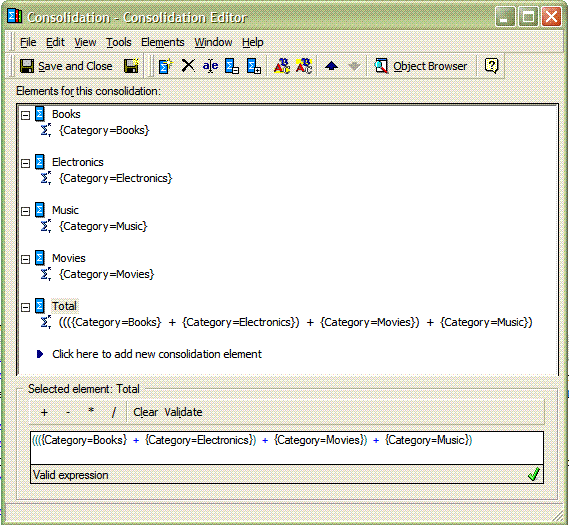Collapse the Total element node
Viewport: 569px width, 525px height.
25,307
